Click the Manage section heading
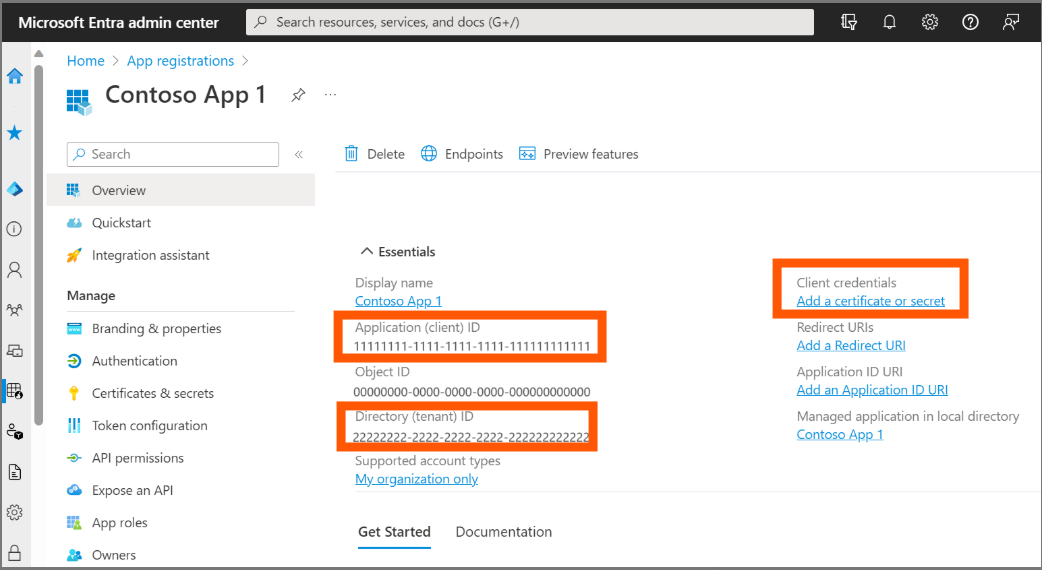 (x=91, y=296)
